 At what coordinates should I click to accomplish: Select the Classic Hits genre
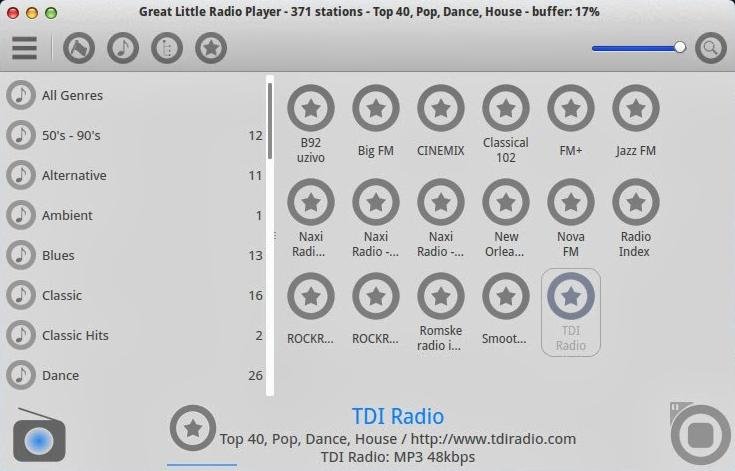[134, 336]
